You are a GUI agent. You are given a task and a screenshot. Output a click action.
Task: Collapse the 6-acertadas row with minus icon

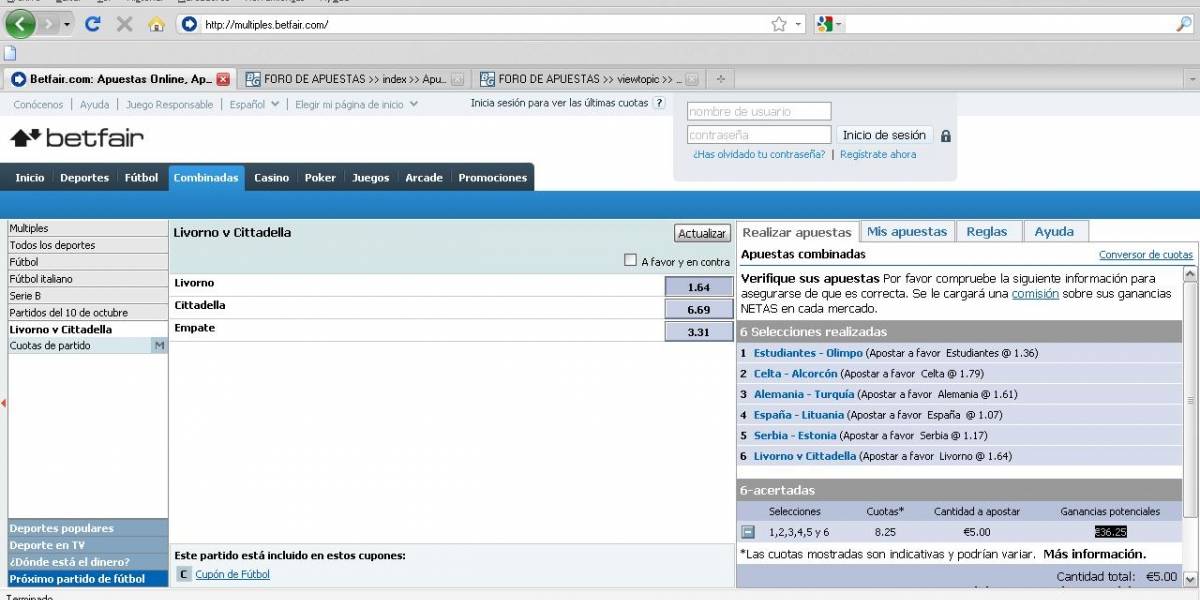point(748,532)
